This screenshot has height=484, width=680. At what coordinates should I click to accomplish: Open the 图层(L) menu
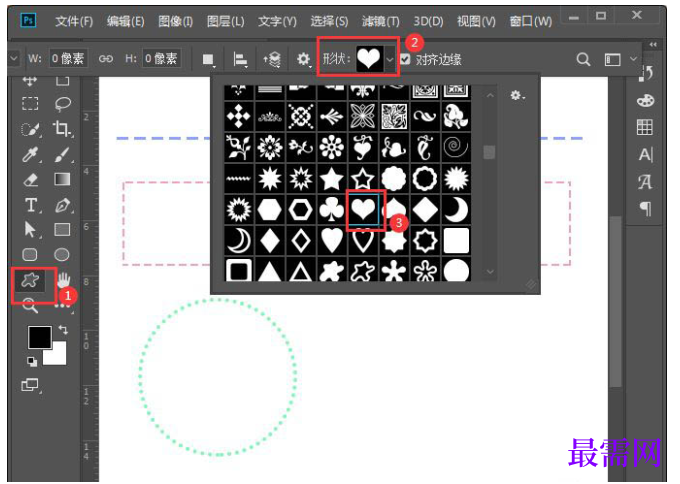tap(226, 21)
